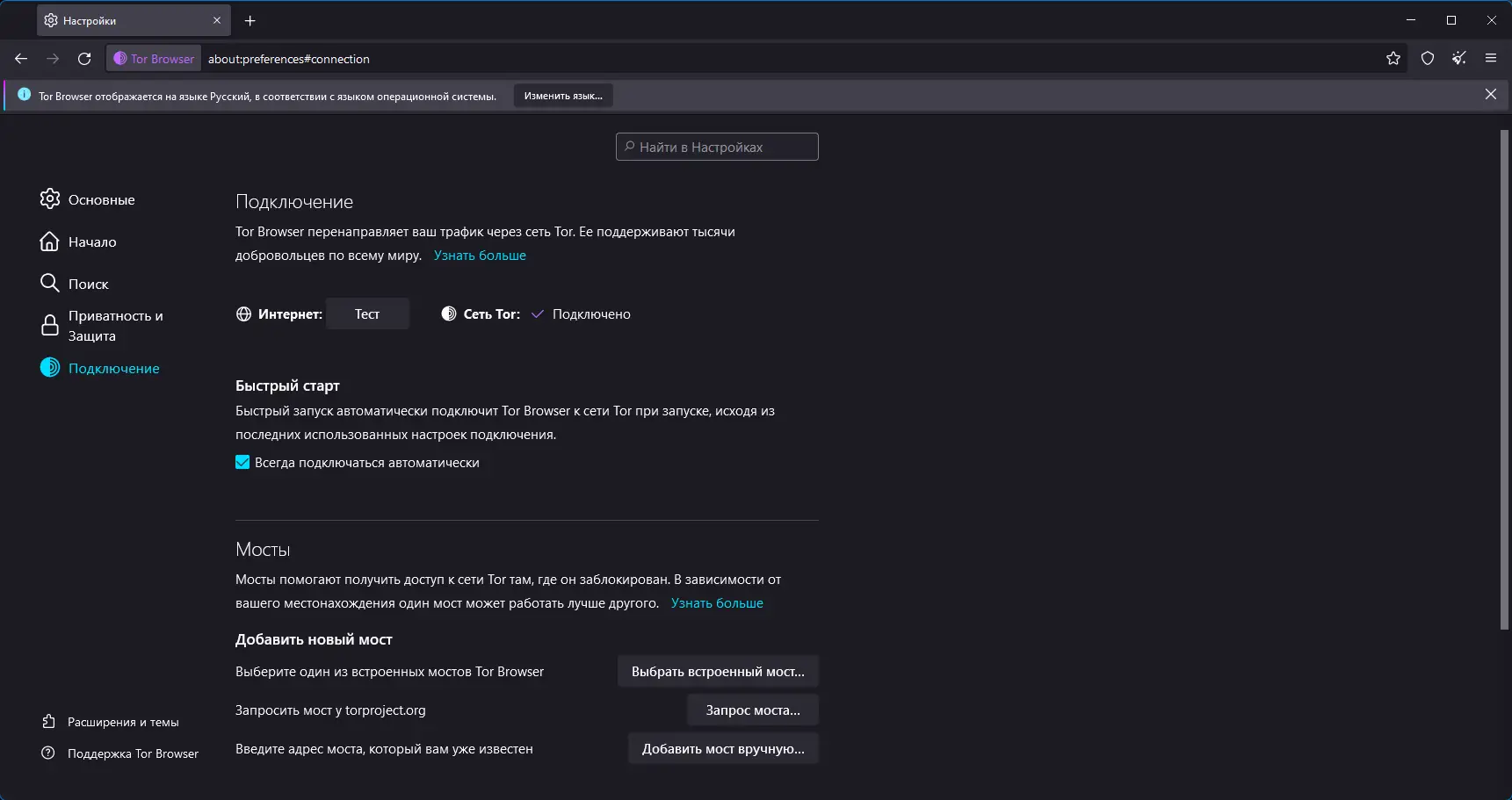This screenshot has width=1512, height=800.
Task: Close the Настройки tab
Action: pyautogui.click(x=217, y=20)
